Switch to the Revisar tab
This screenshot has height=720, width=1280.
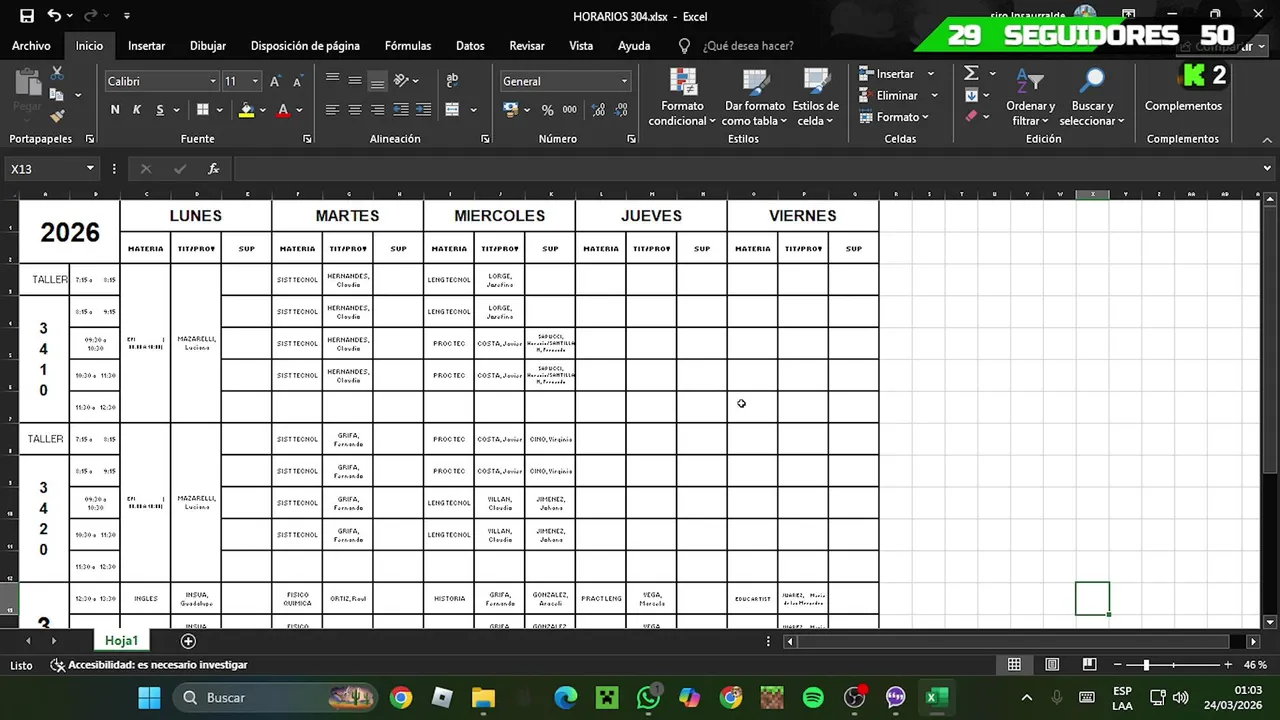click(527, 46)
